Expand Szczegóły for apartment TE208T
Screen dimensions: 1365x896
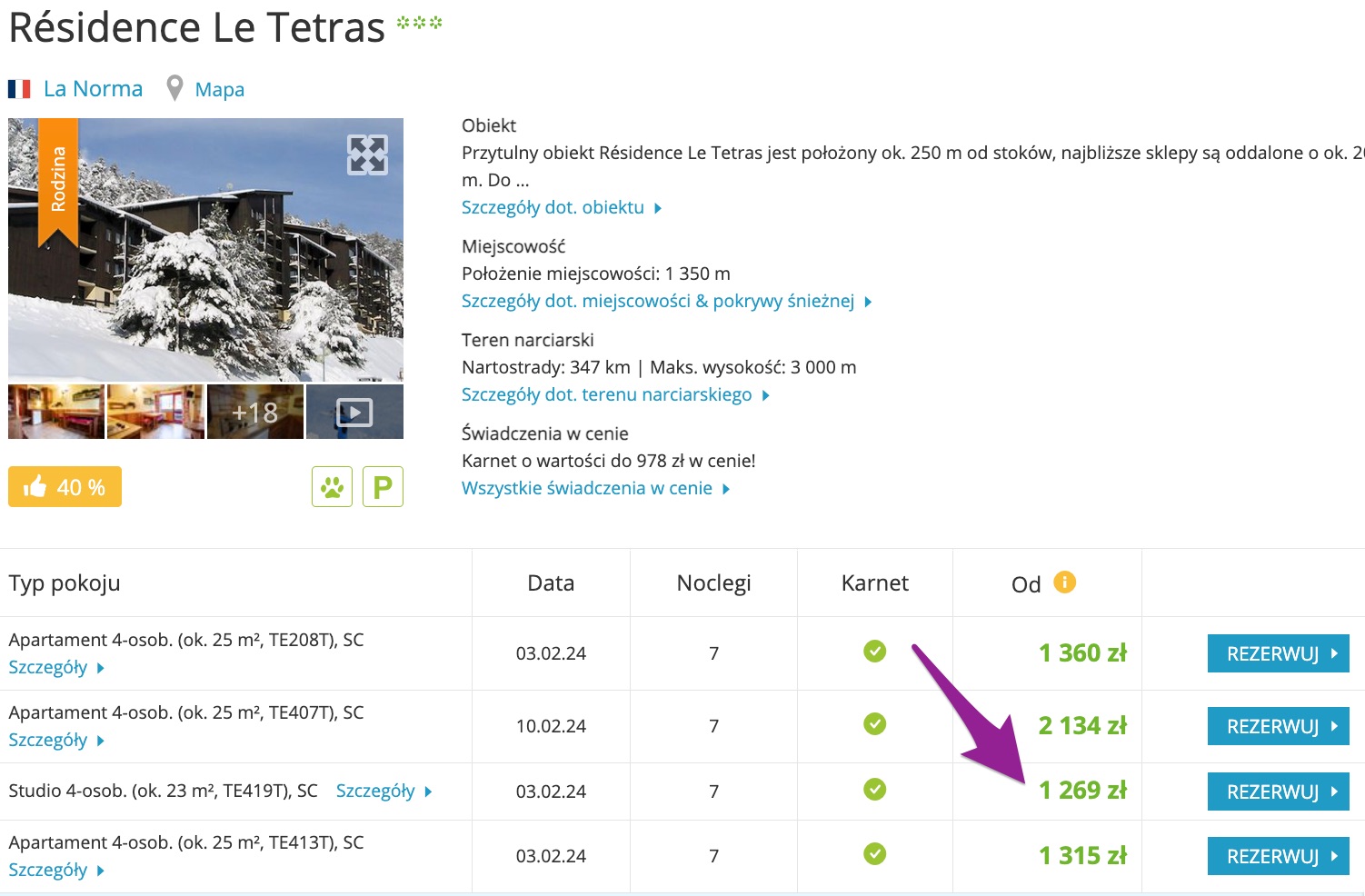pos(56,667)
